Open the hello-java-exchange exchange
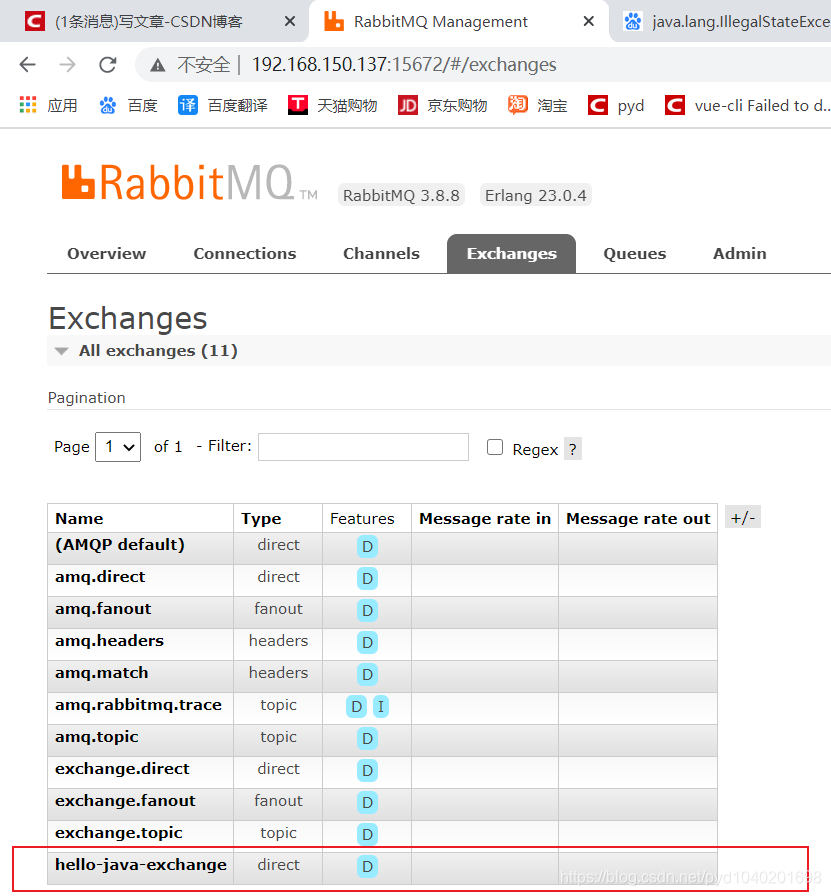 tap(141, 865)
